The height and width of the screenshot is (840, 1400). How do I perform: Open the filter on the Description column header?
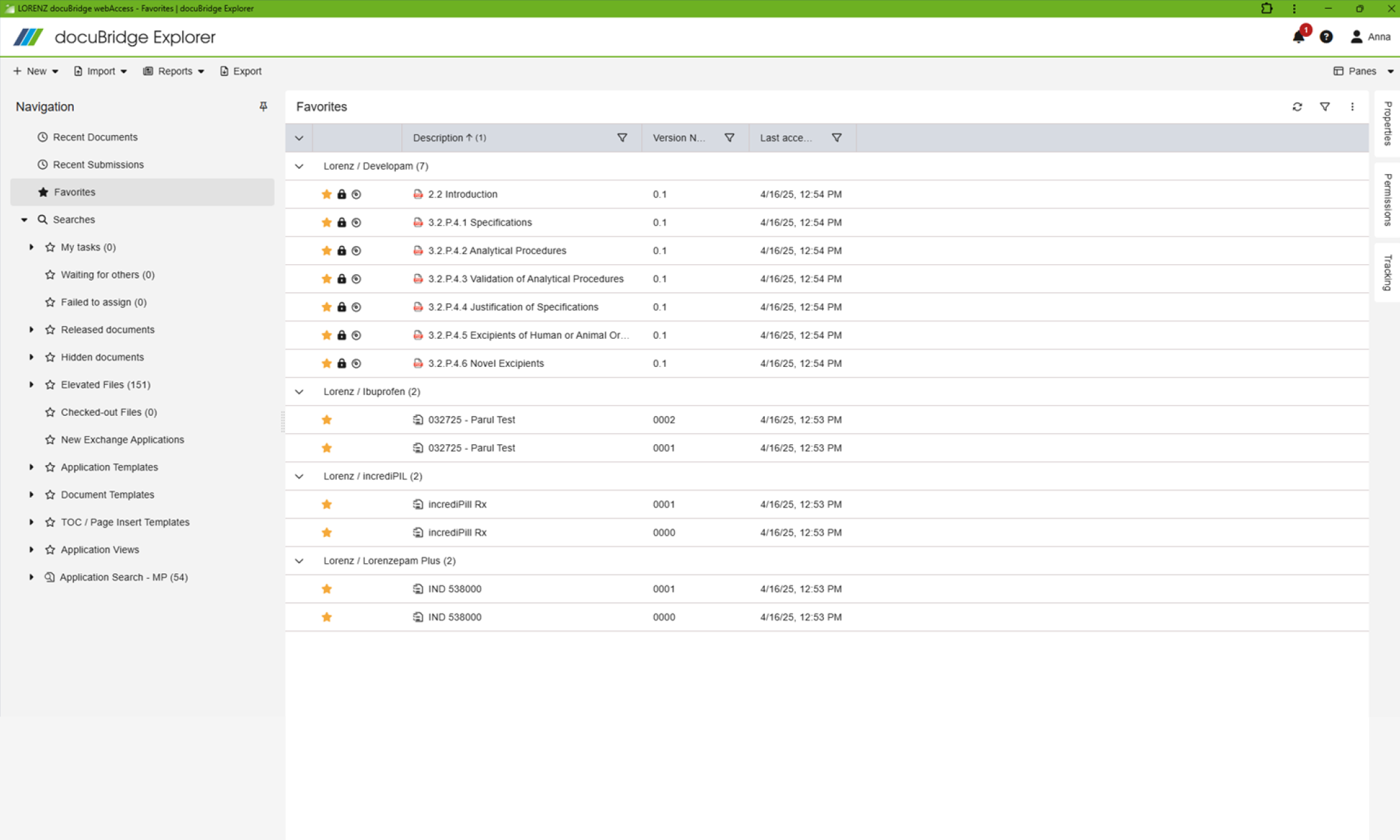[622, 137]
